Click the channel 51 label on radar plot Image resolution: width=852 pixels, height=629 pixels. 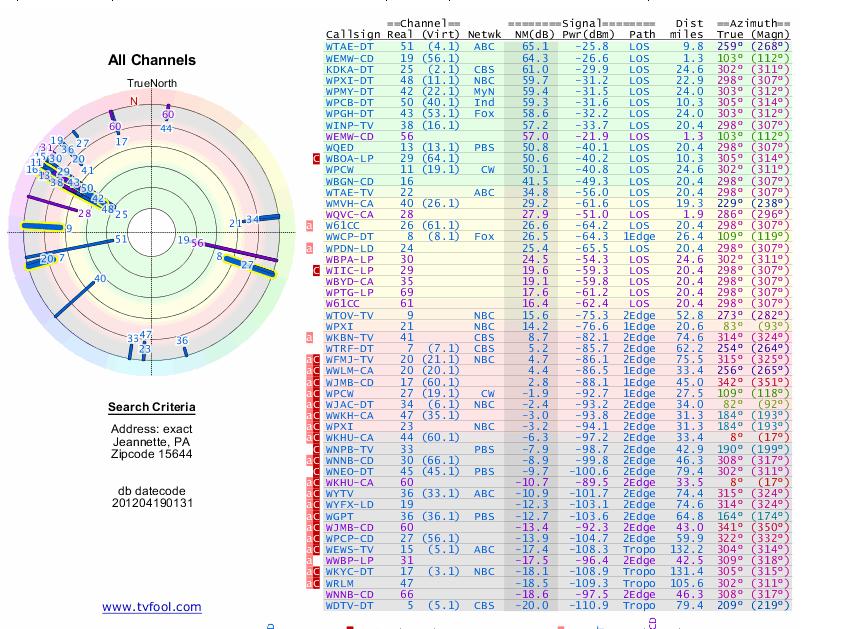coord(121,238)
